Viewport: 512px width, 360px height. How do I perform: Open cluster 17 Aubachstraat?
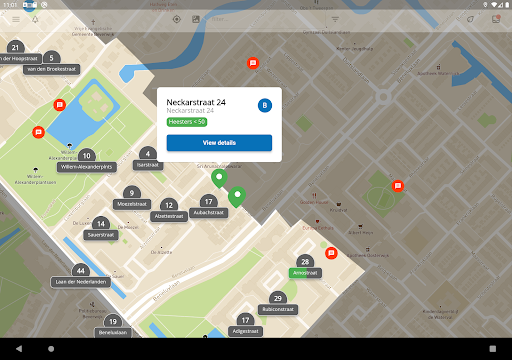[208, 207]
